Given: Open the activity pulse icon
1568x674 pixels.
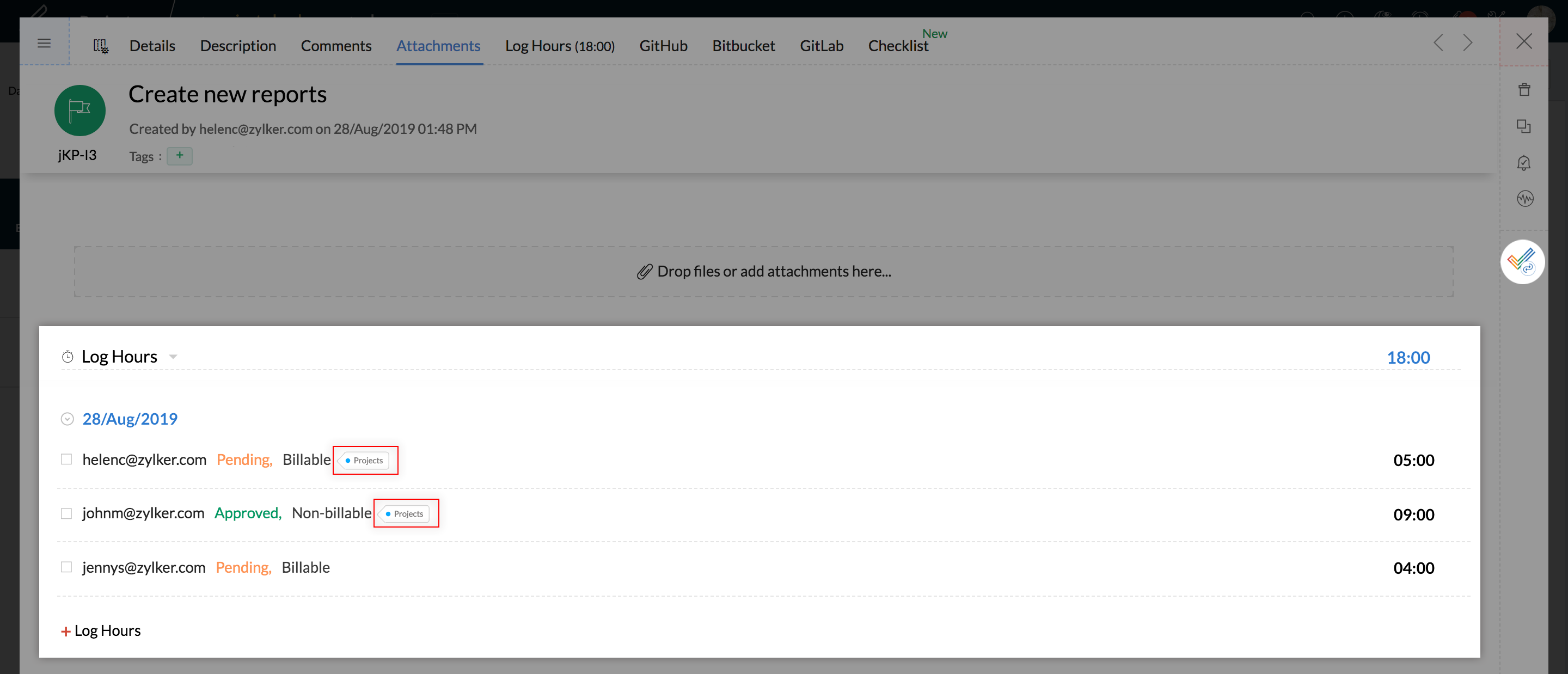Looking at the screenshot, I should click(1525, 199).
